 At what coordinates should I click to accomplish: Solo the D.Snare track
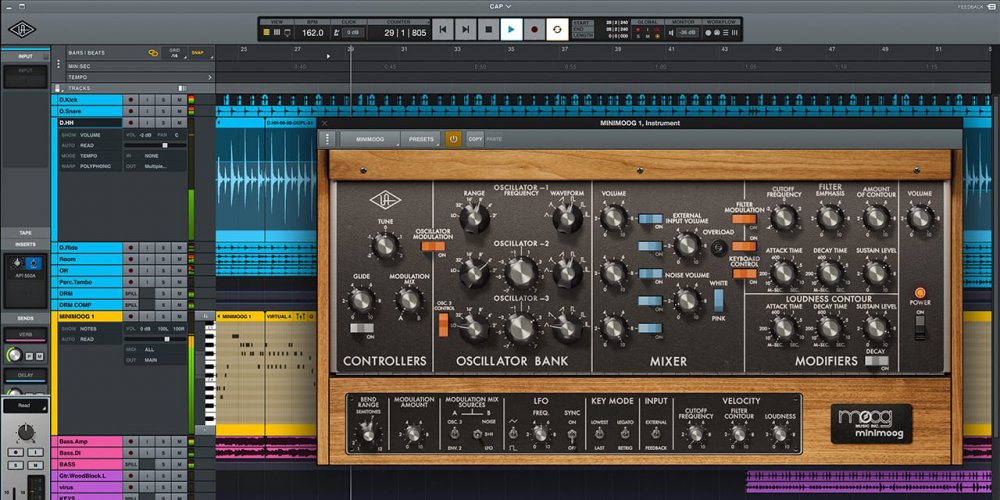pyautogui.click(x=163, y=111)
